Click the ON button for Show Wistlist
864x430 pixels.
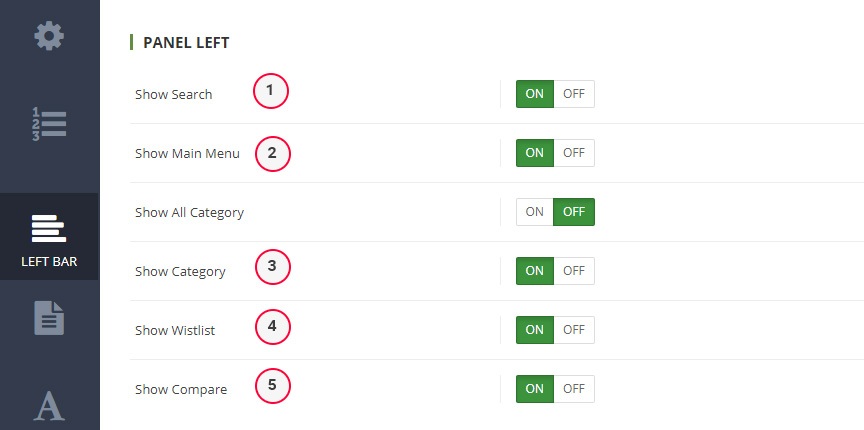pyautogui.click(x=535, y=330)
